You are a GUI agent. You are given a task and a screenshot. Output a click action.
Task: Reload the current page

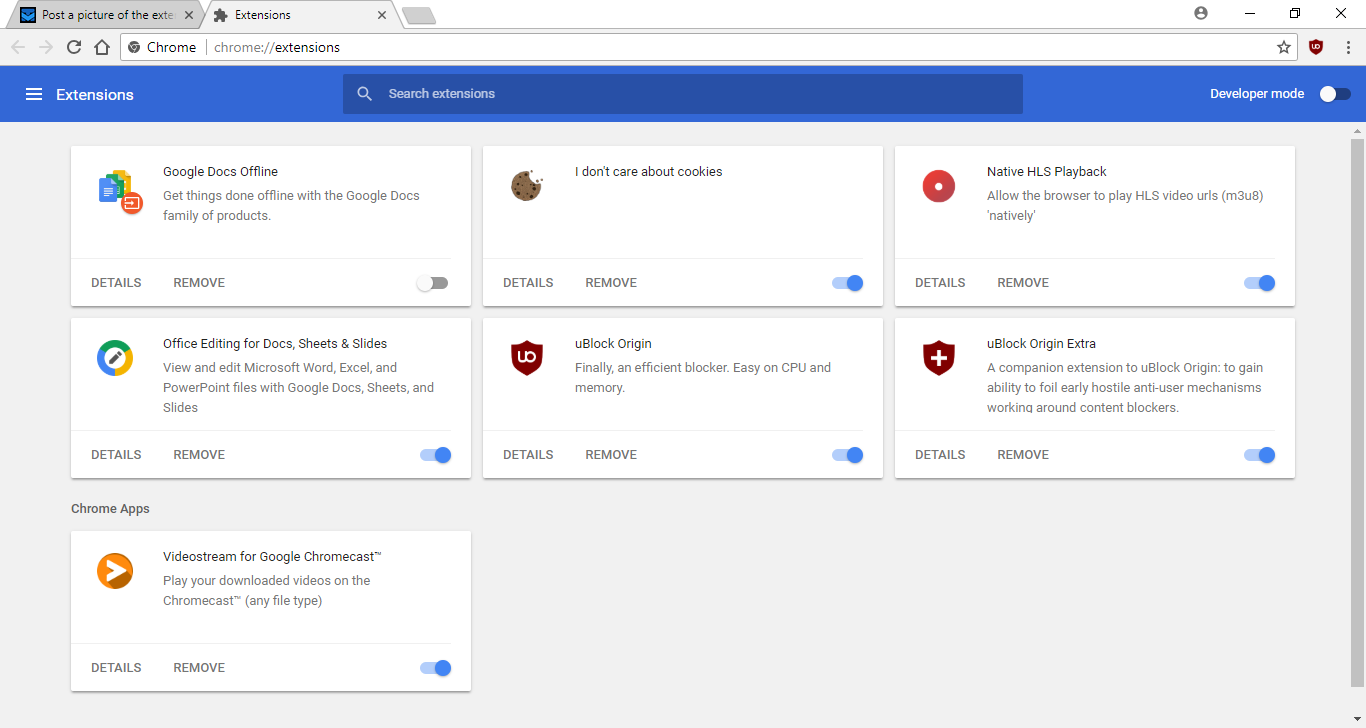pyautogui.click(x=74, y=47)
